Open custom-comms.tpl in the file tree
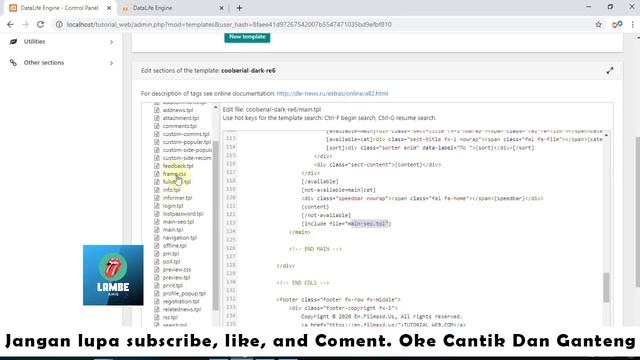 186,134
